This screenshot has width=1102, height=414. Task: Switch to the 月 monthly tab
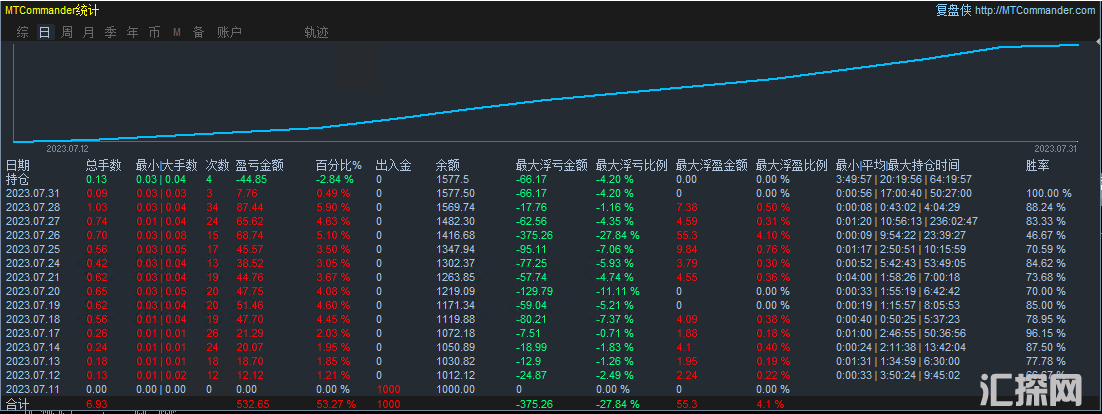(x=88, y=32)
